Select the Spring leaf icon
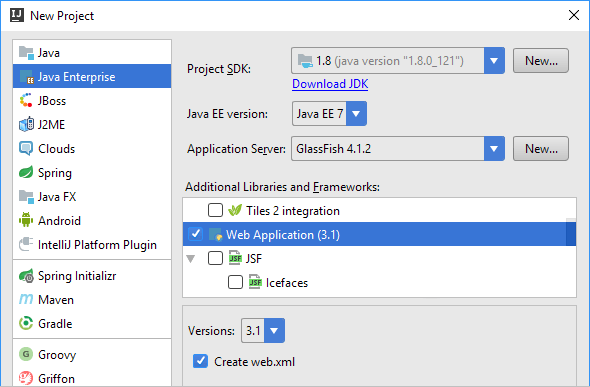Image resolution: width=590 pixels, height=387 pixels. click(x=26, y=173)
